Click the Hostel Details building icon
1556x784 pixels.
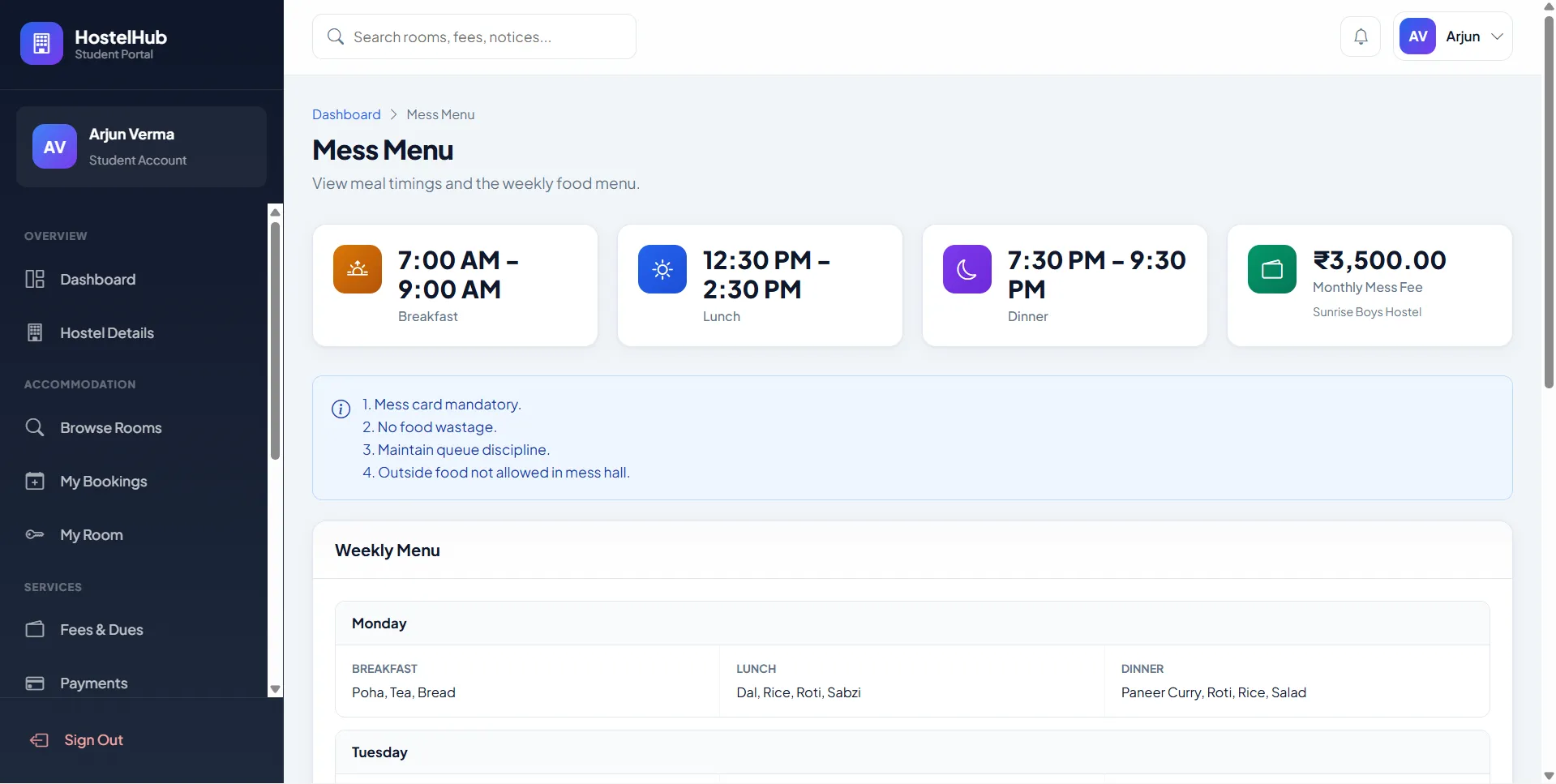(35, 332)
